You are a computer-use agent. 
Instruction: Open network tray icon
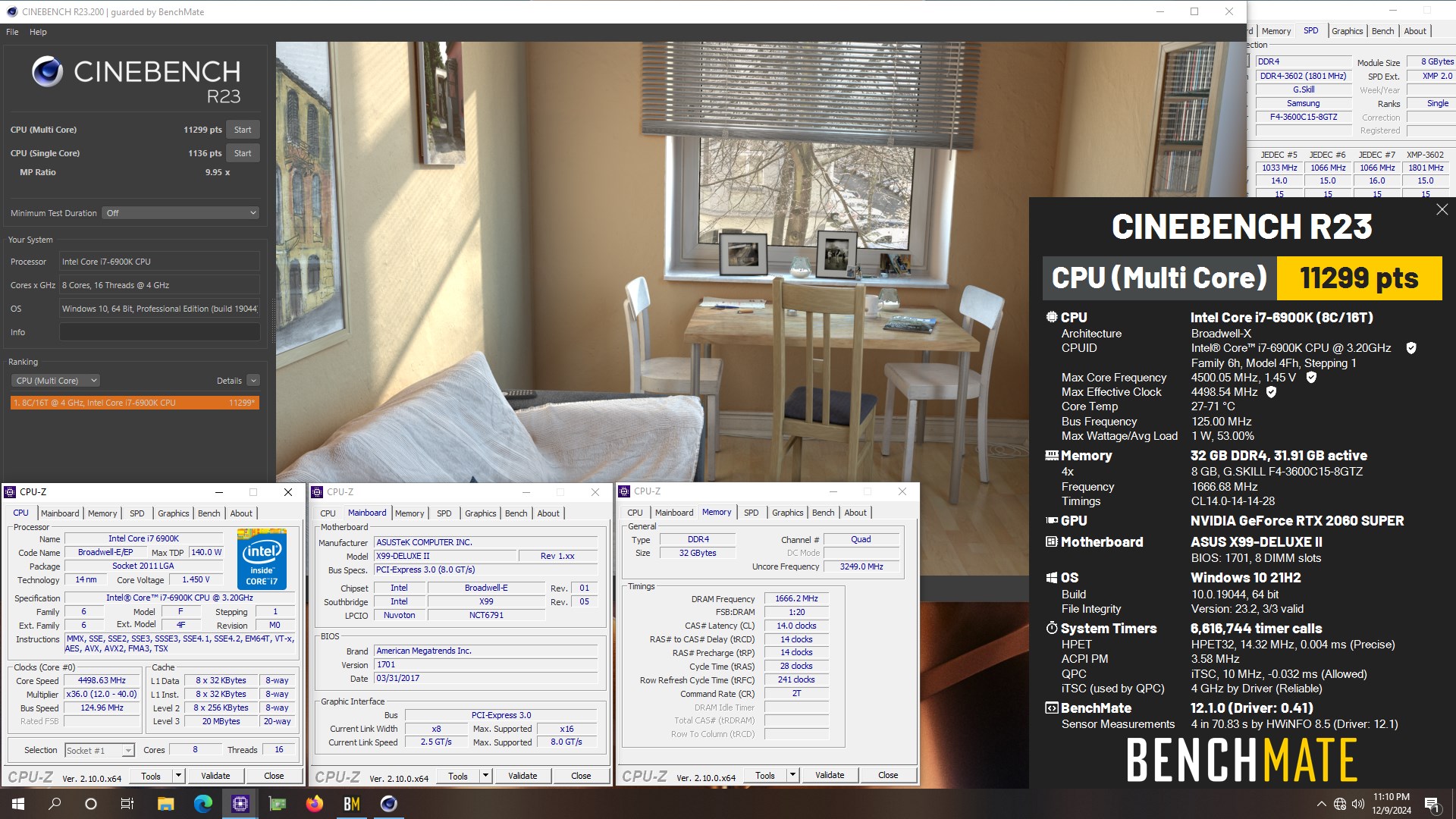[1340, 804]
